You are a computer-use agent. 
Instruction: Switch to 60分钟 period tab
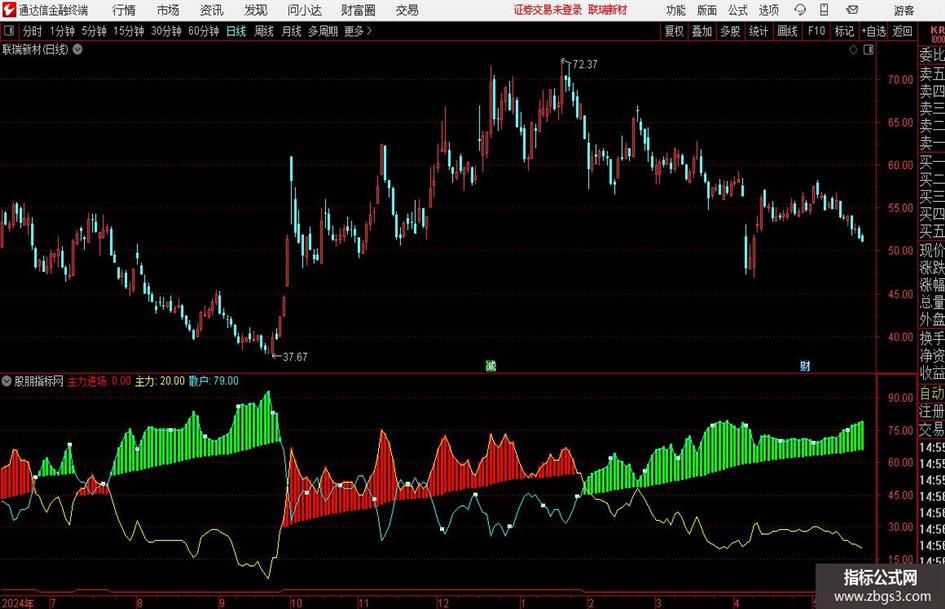204,31
